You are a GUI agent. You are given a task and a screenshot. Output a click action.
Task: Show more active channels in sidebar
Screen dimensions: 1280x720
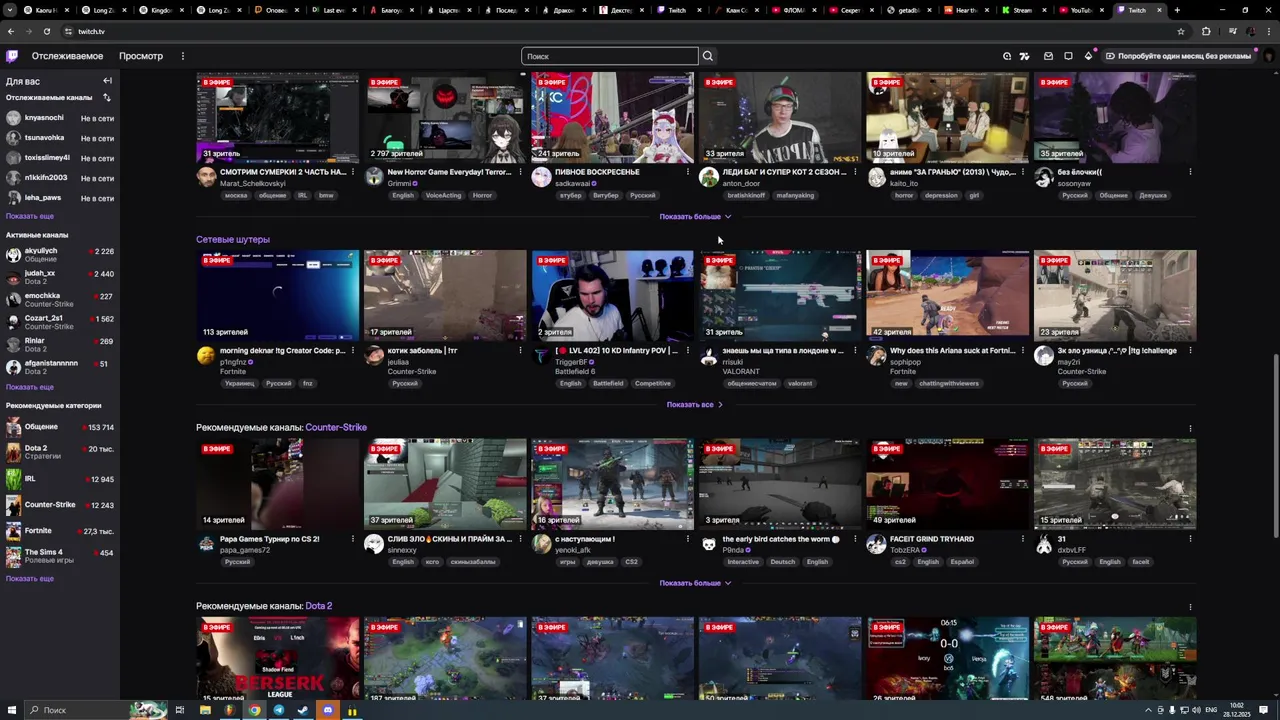pyautogui.click(x=30, y=387)
